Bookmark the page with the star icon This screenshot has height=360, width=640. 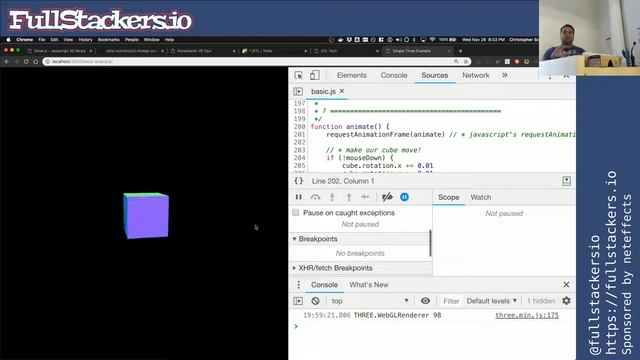466,62
